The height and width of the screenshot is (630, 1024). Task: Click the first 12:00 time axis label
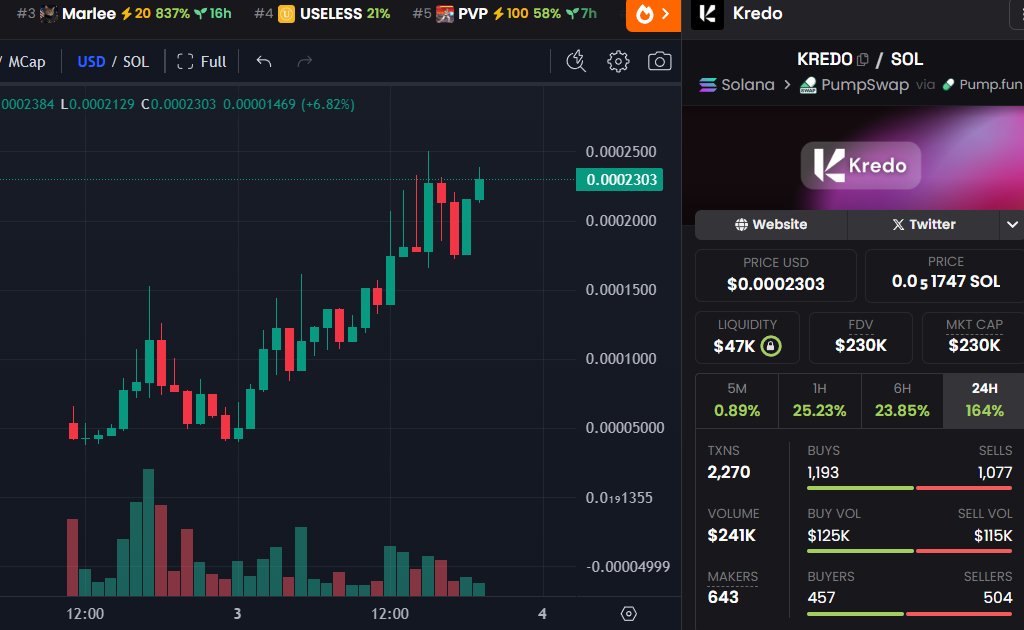point(85,614)
